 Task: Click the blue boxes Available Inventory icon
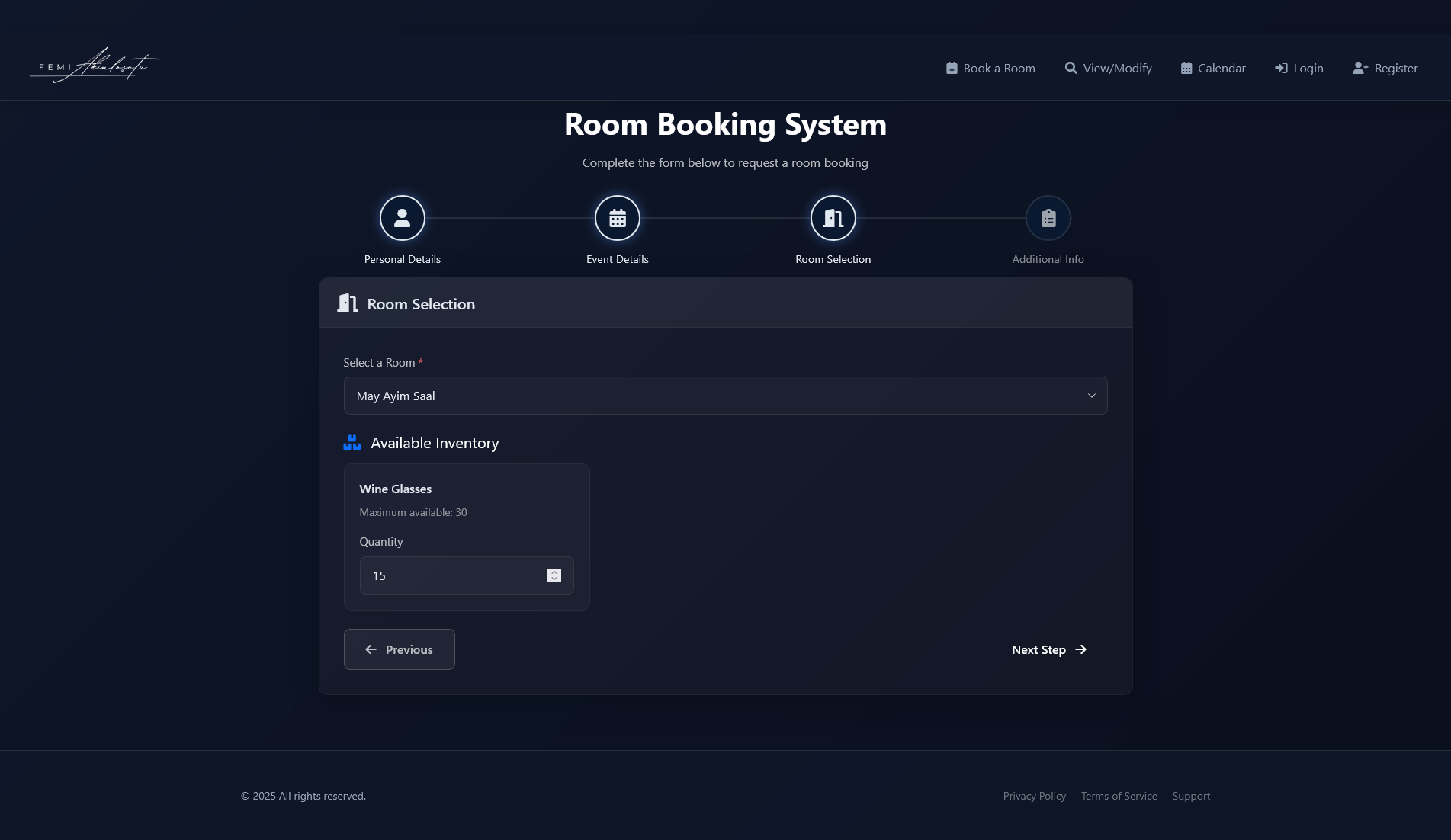tap(352, 443)
